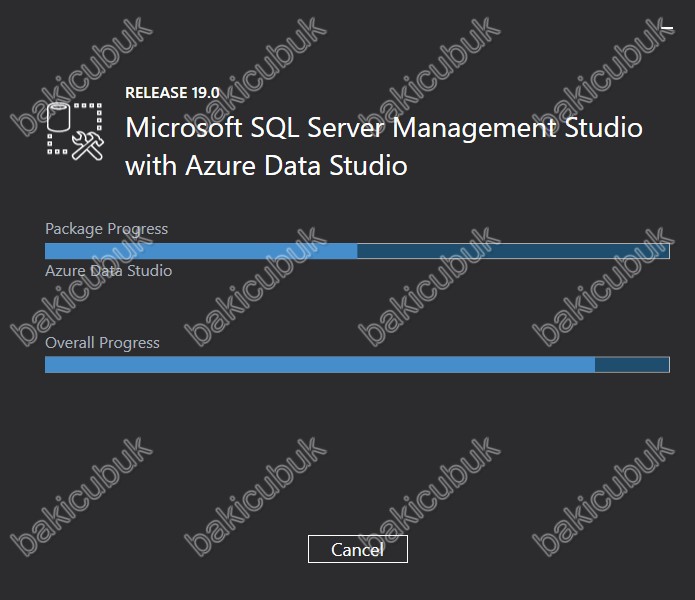Click the wrench and hammer tools icon
The height and width of the screenshot is (600, 695).
point(88,146)
